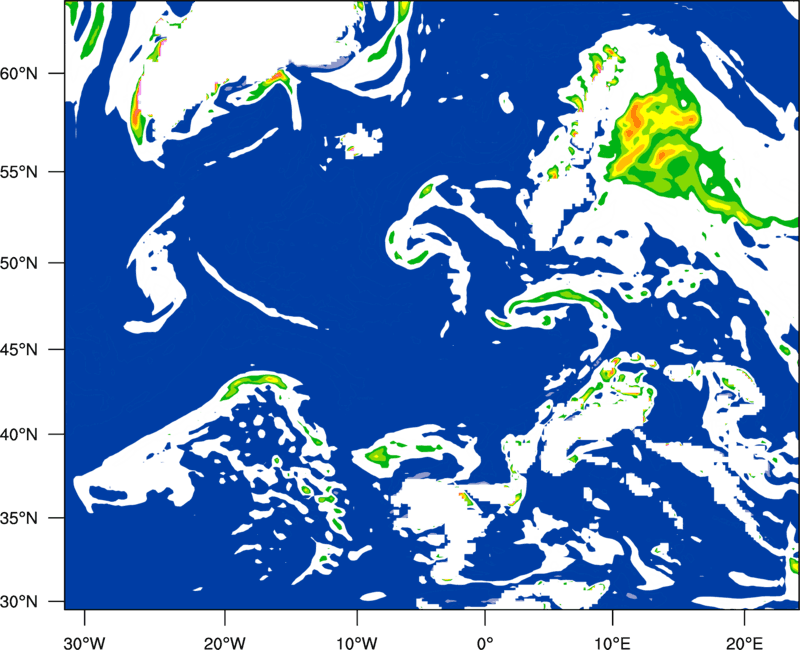Click the 0° longitude label
Image resolution: width=800 pixels, height=650 pixels.
pos(485,643)
